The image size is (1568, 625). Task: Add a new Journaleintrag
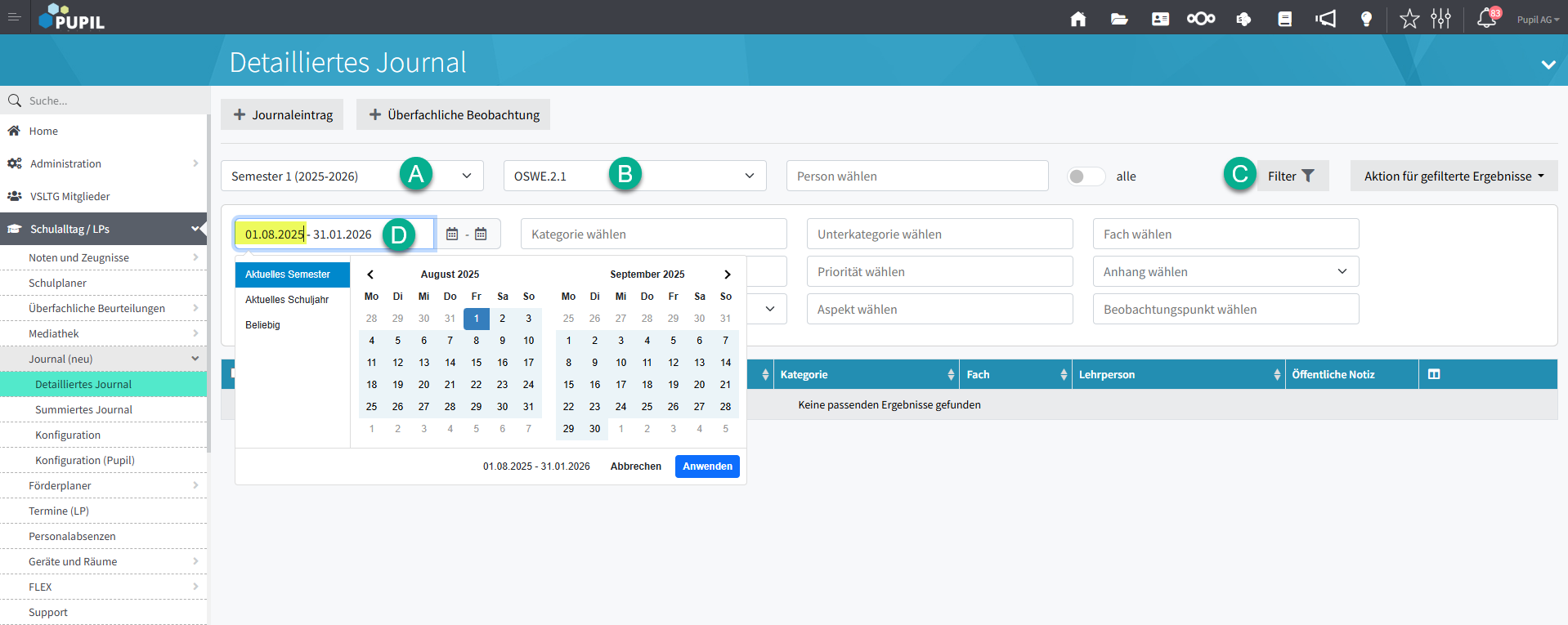point(283,114)
